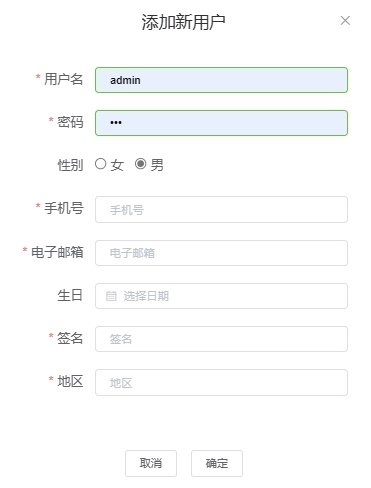Select the 女 gender radio button
371x488 pixels.
pos(100,164)
